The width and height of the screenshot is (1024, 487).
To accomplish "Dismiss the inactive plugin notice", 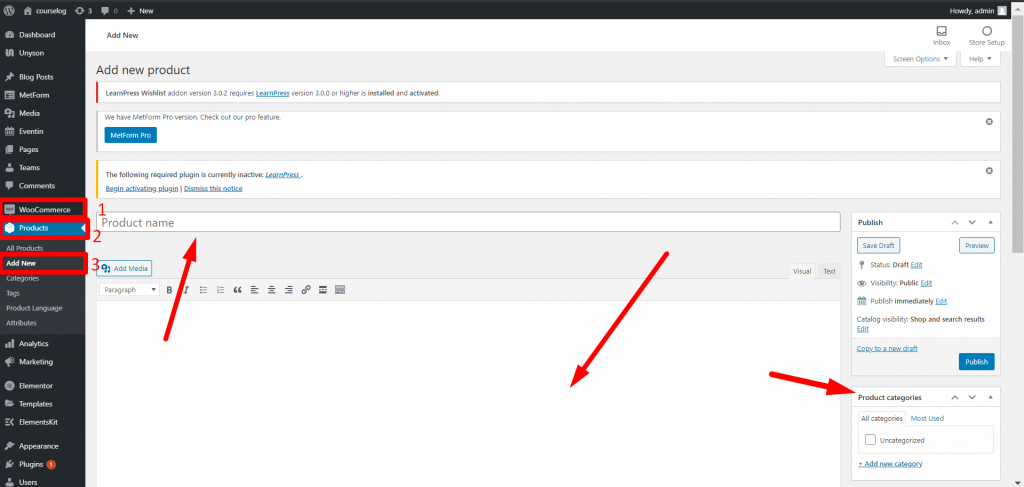I will (989, 171).
